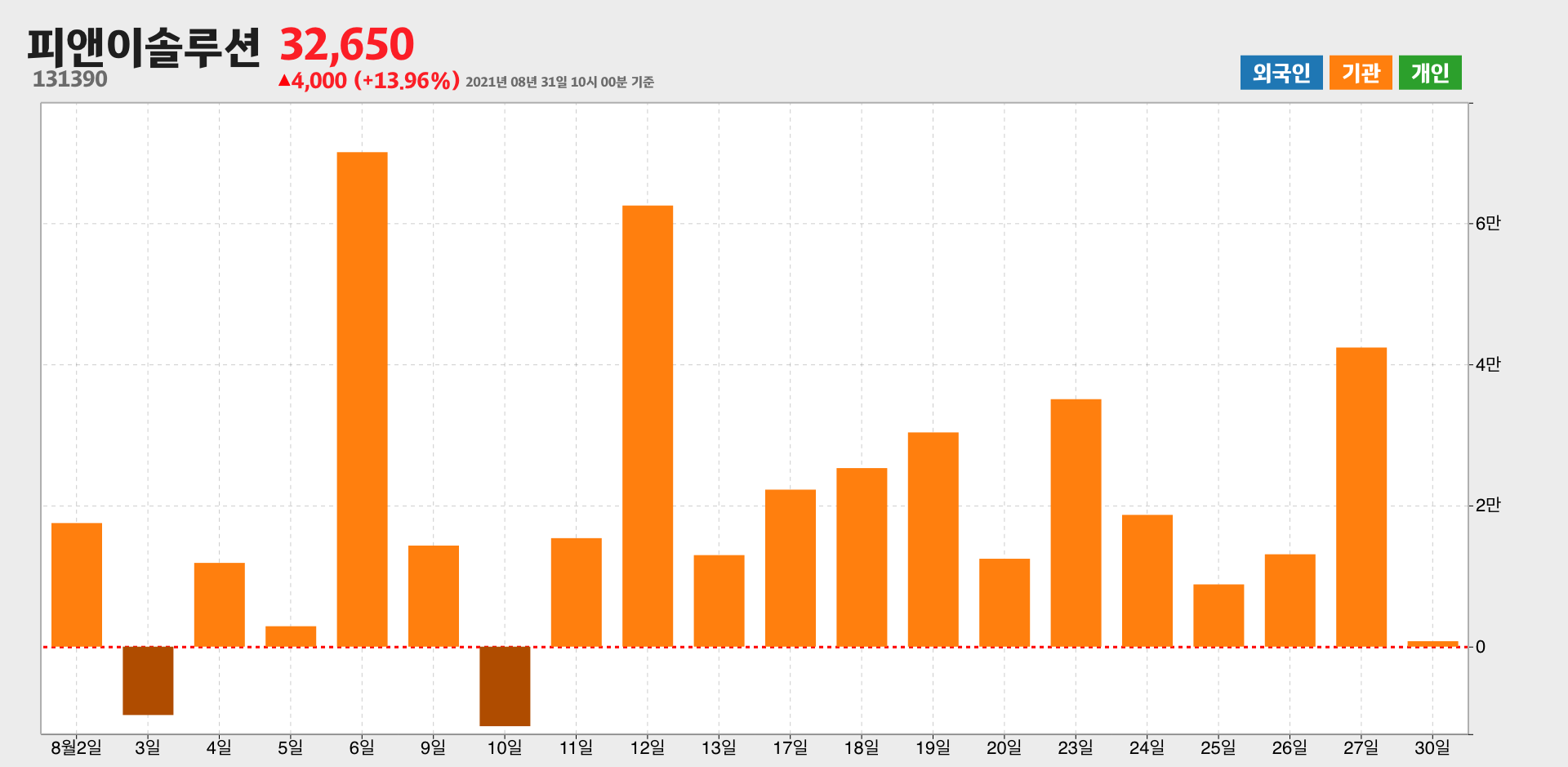Click the 피앤이솔루션 stock title
This screenshot has width=1568, height=767.
tap(144, 46)
